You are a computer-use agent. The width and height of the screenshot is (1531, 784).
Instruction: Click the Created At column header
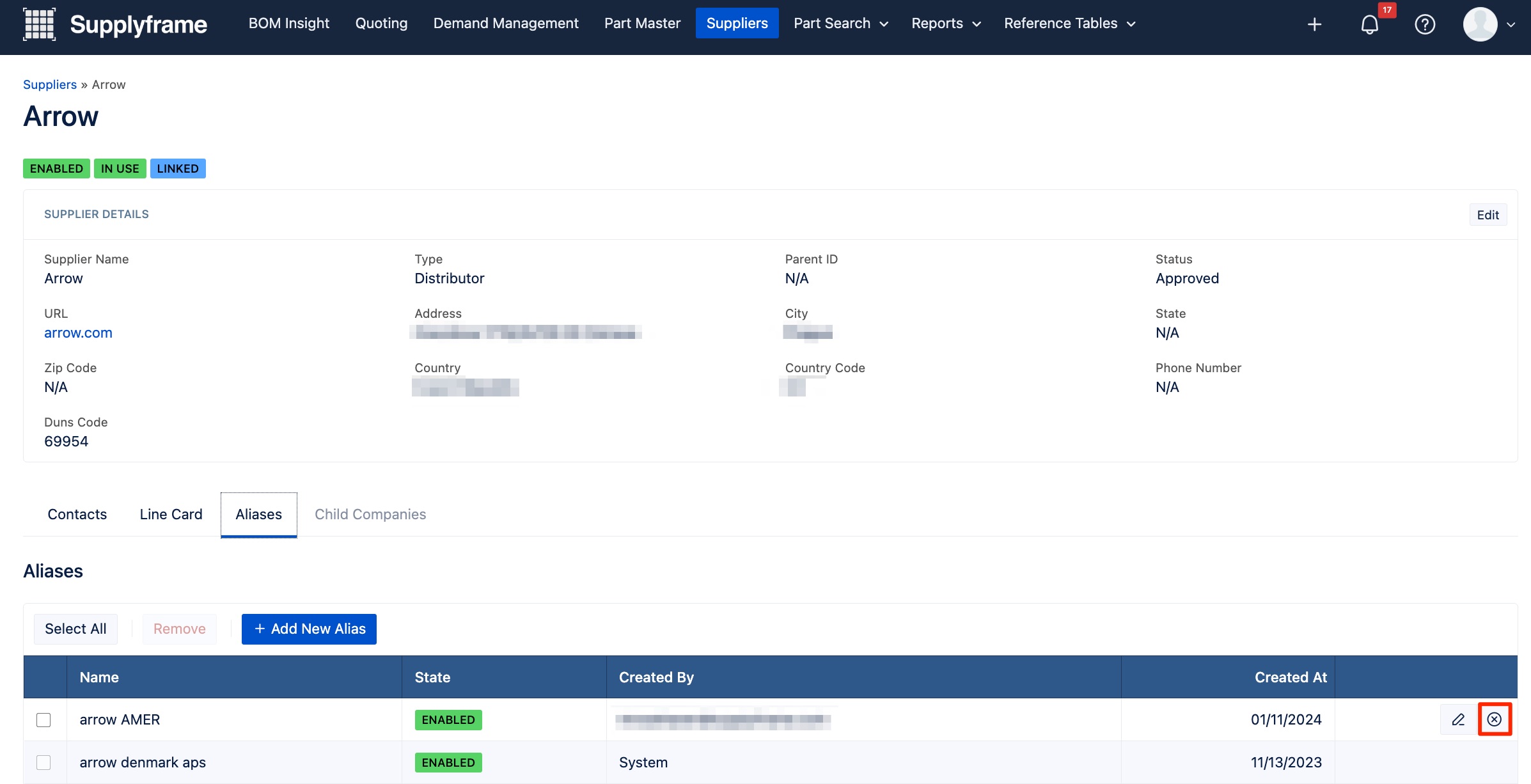[x=1228, y=677]
